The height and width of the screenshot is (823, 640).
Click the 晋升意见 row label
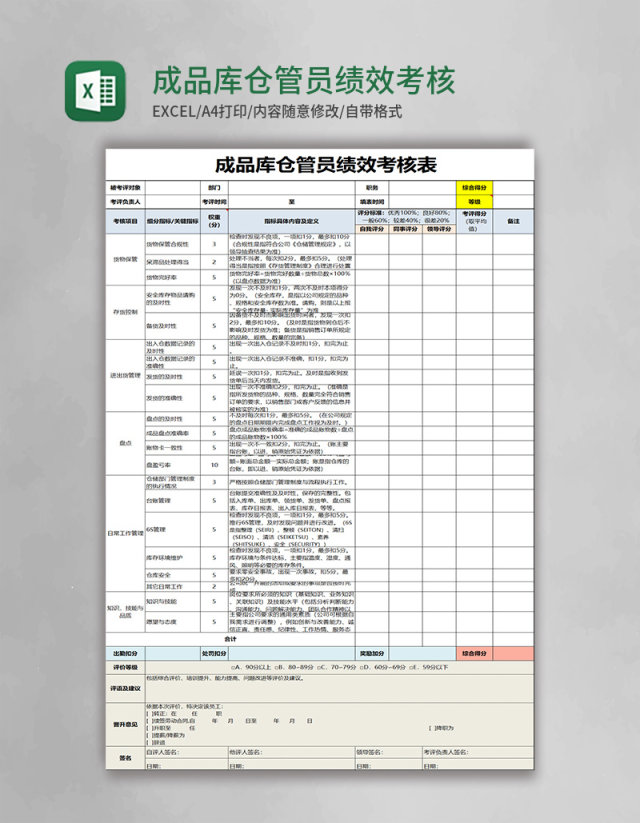[125, 724]
